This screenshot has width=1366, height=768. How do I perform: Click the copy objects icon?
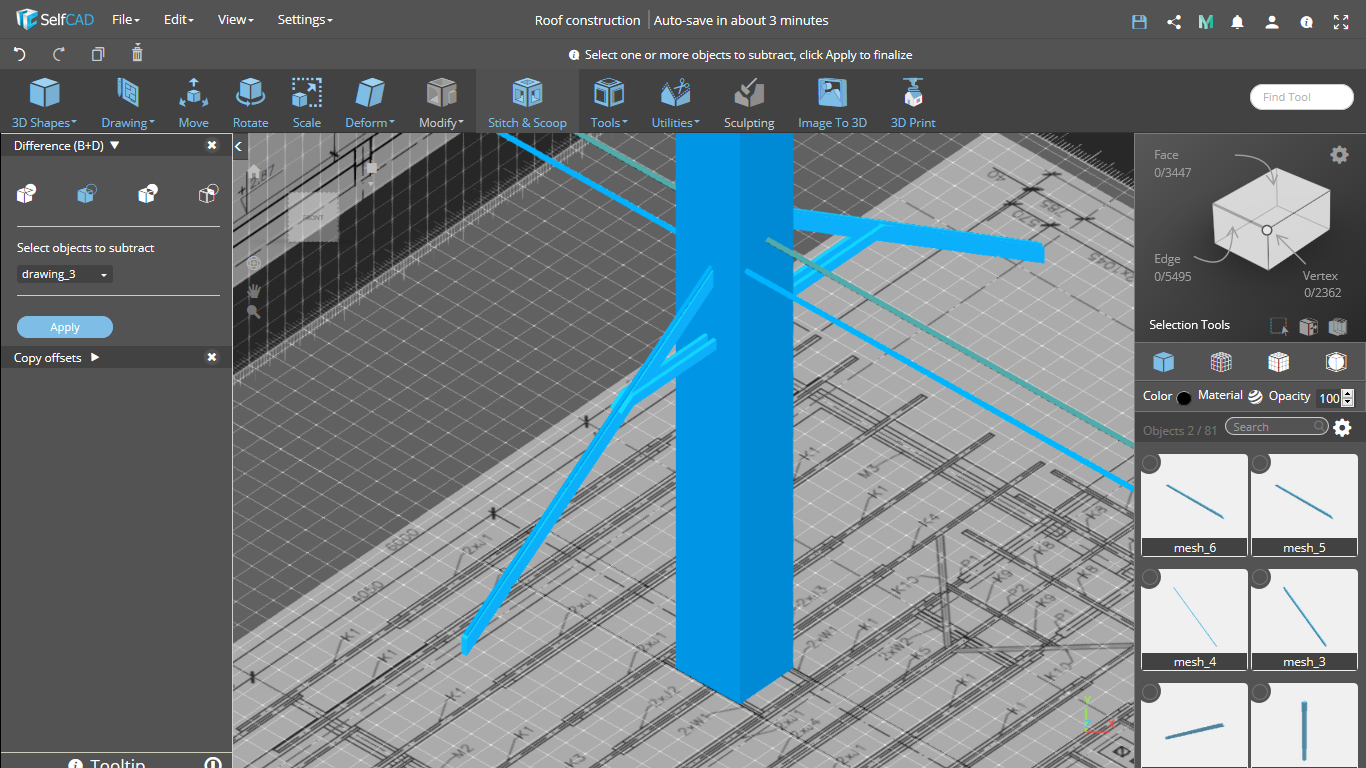coord(98,54)
